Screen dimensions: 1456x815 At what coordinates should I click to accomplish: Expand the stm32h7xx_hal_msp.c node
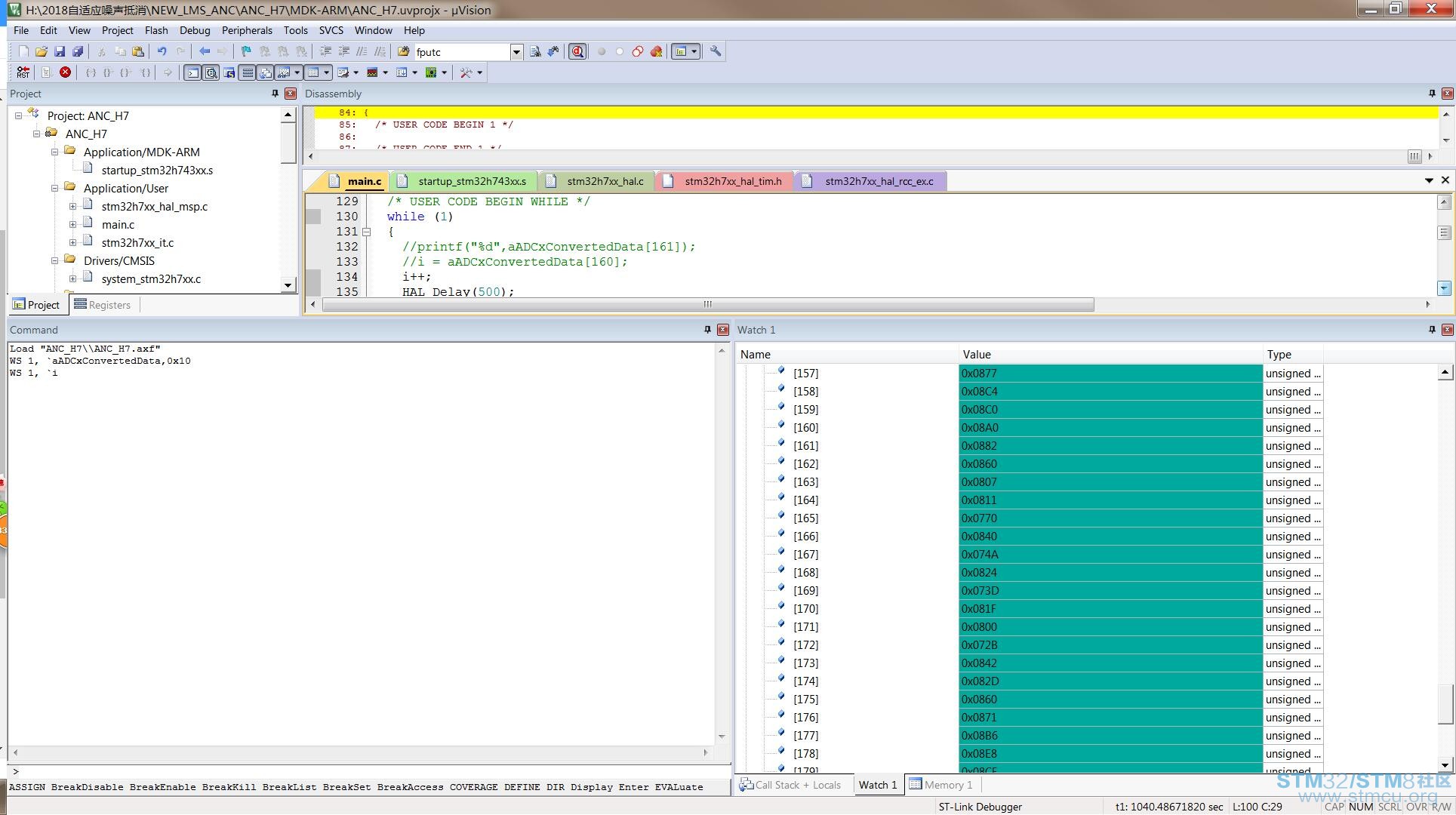pyautogui.click(x=73, y=206)
